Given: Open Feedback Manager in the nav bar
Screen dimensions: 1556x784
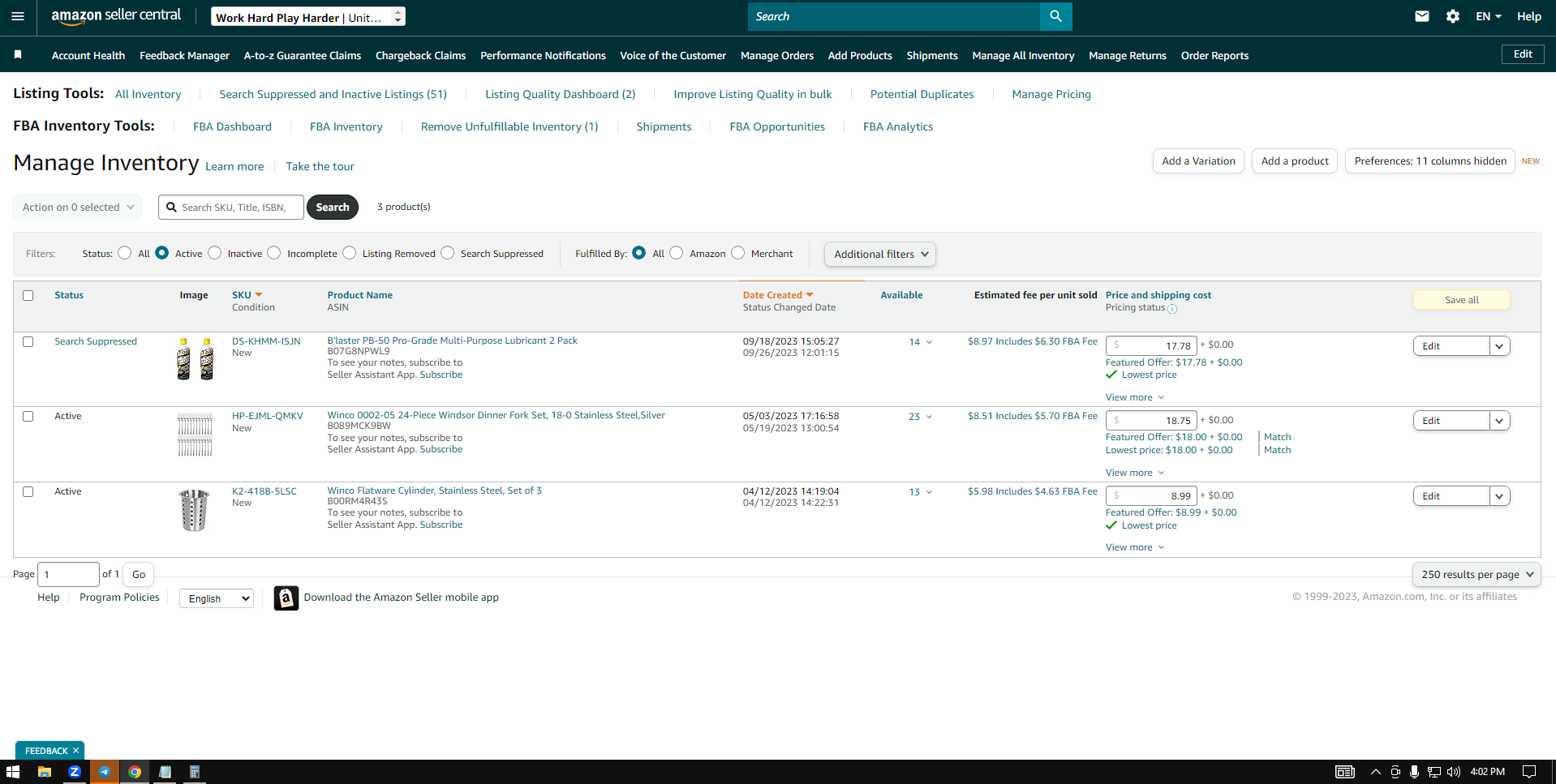Looking at the screenshot, I should (x=184, y=55).
